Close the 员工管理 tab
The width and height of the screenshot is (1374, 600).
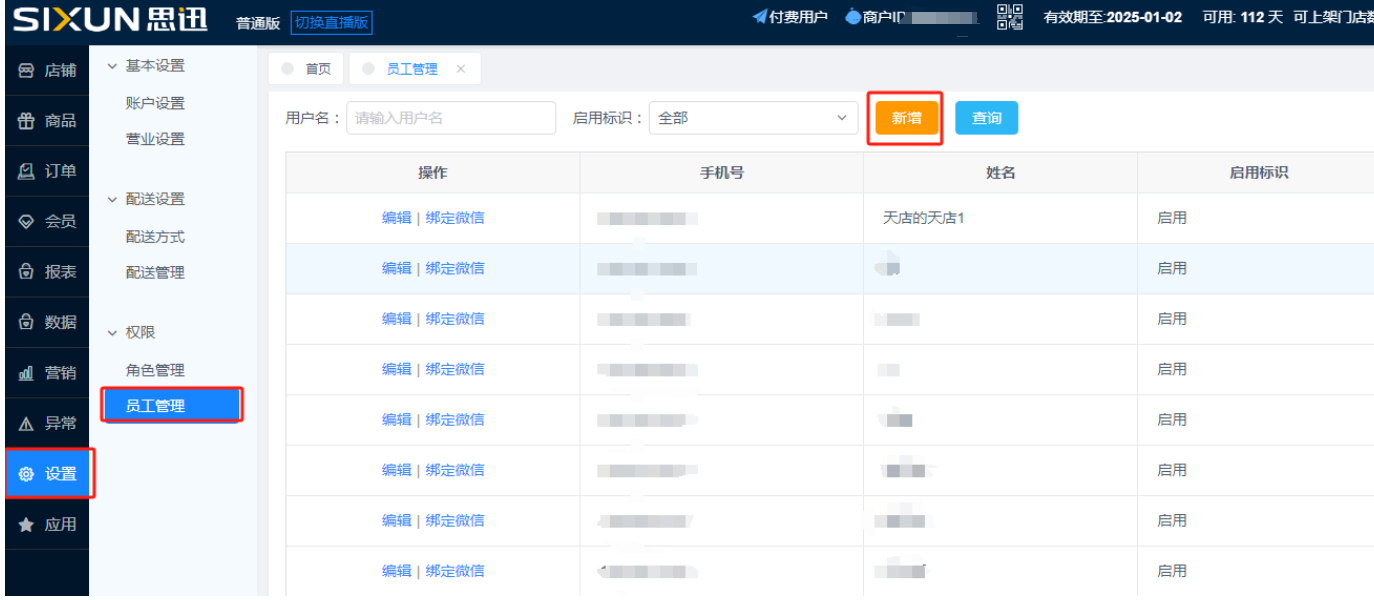pyautogui.click(x=460, y=69)
